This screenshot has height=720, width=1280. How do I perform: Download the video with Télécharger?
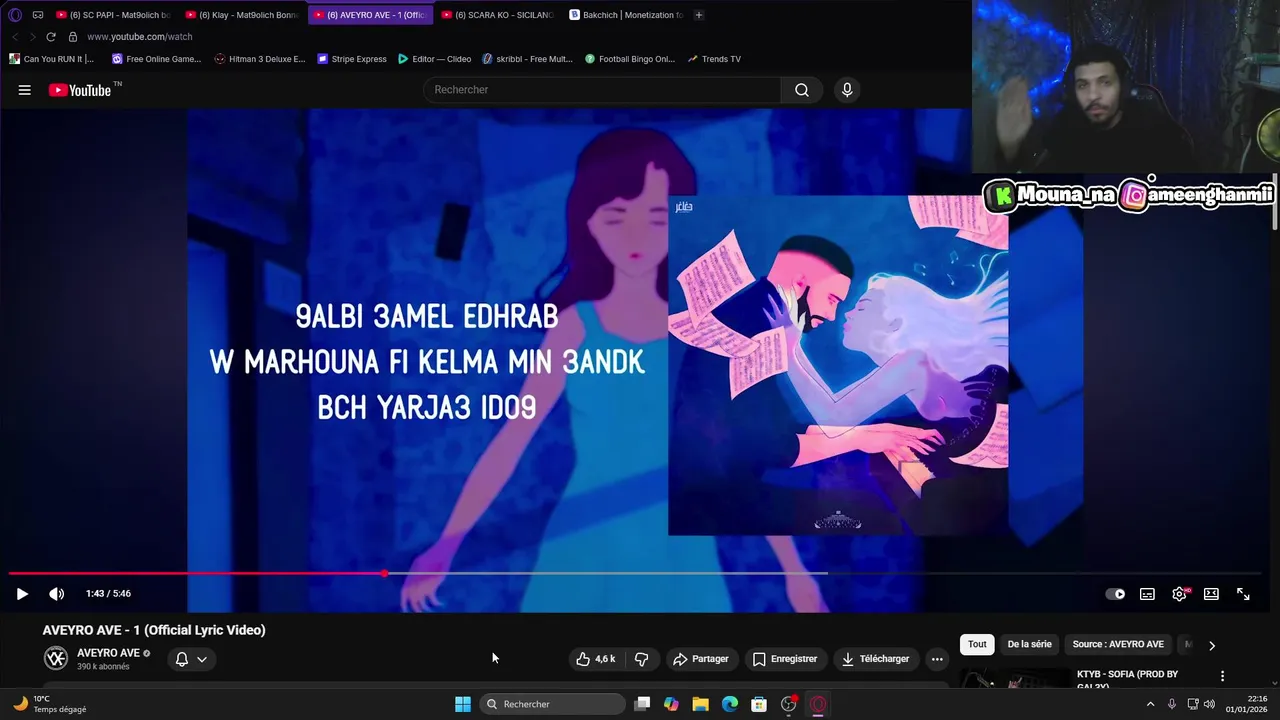[x=875, y=659]
